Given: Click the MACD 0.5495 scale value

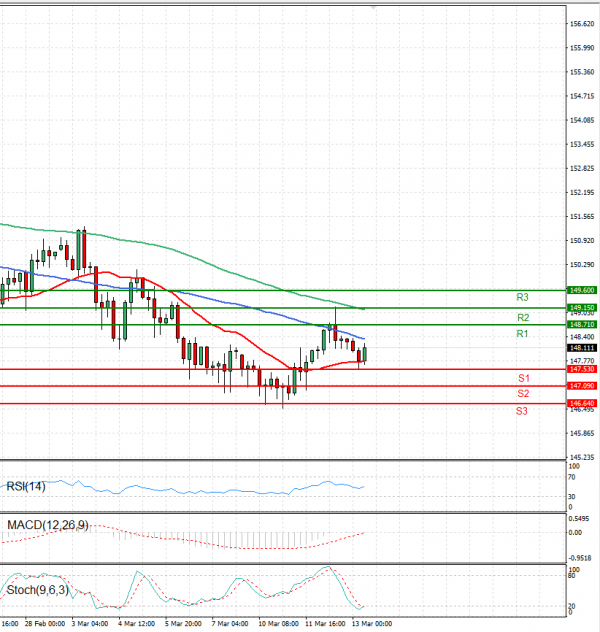Looking at the screenshot, I should click(578, 519).
